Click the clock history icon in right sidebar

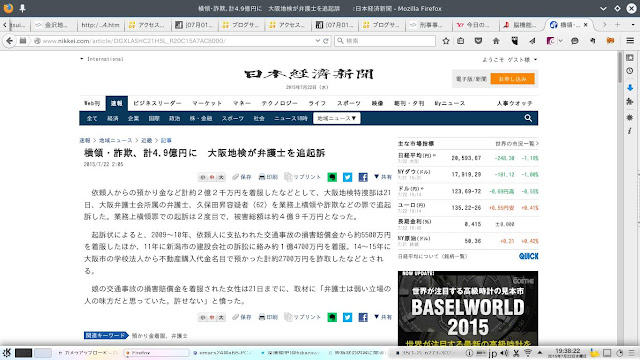tap(630, 71)
